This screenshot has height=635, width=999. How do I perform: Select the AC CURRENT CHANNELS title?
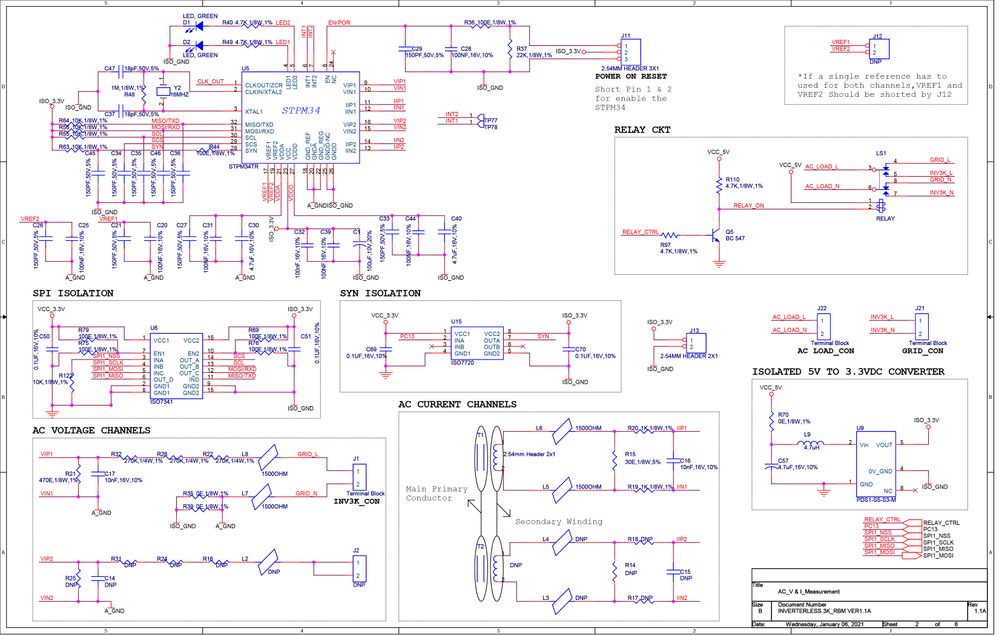457,404
